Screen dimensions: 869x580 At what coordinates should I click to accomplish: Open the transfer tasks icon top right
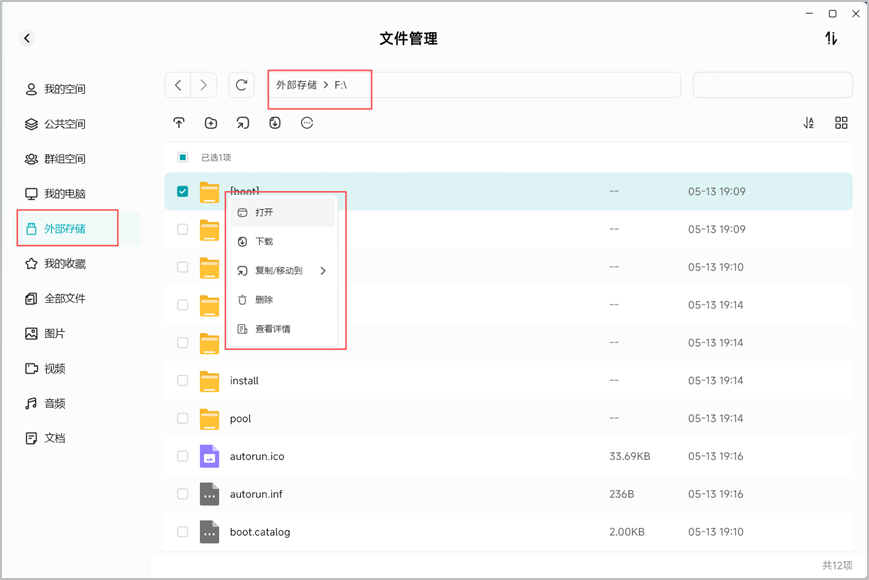click(x=830, y=38)
